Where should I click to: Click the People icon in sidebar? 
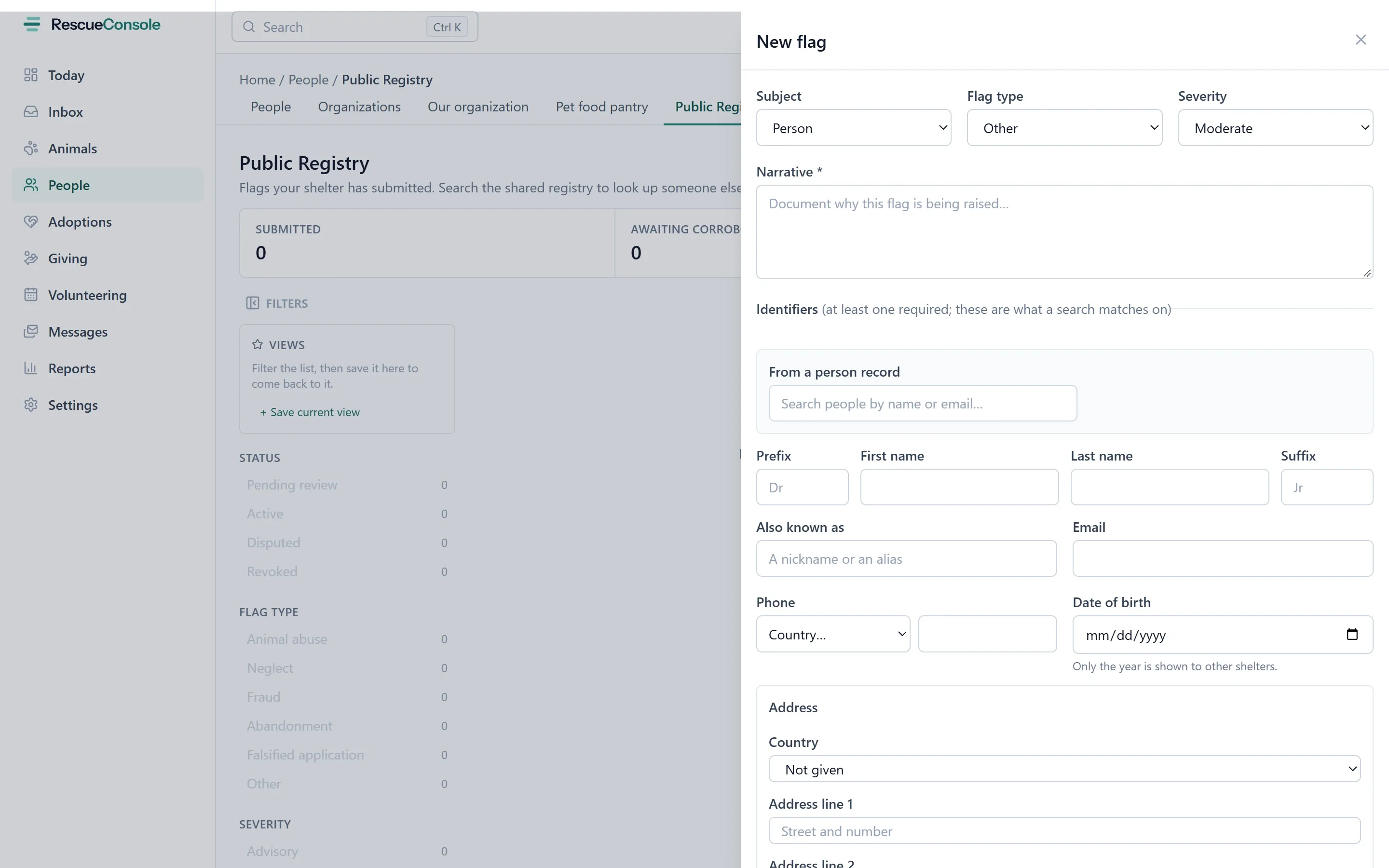pos(31,185)
